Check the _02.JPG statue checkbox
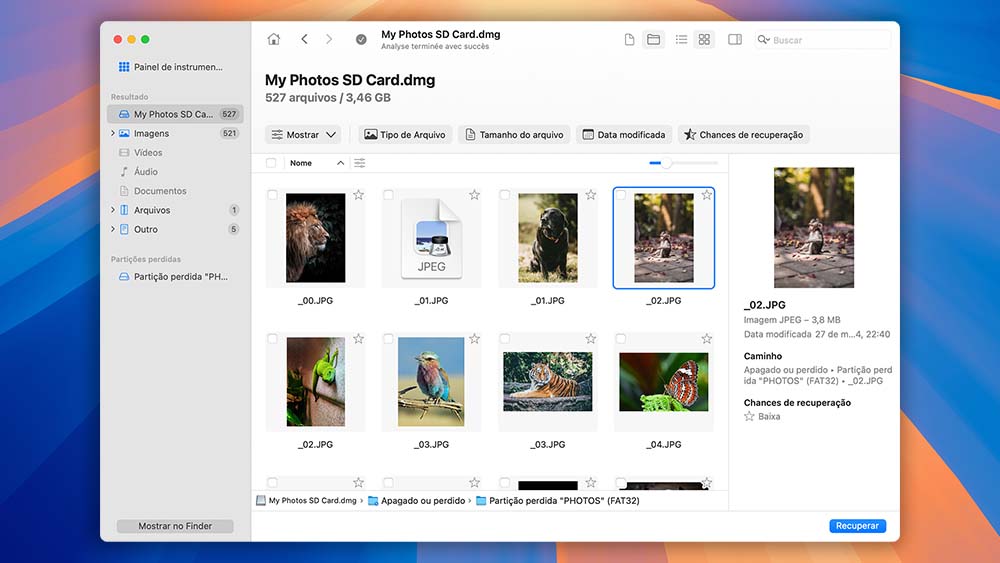This screenshot has width=1000, height=563. [621, 195]
